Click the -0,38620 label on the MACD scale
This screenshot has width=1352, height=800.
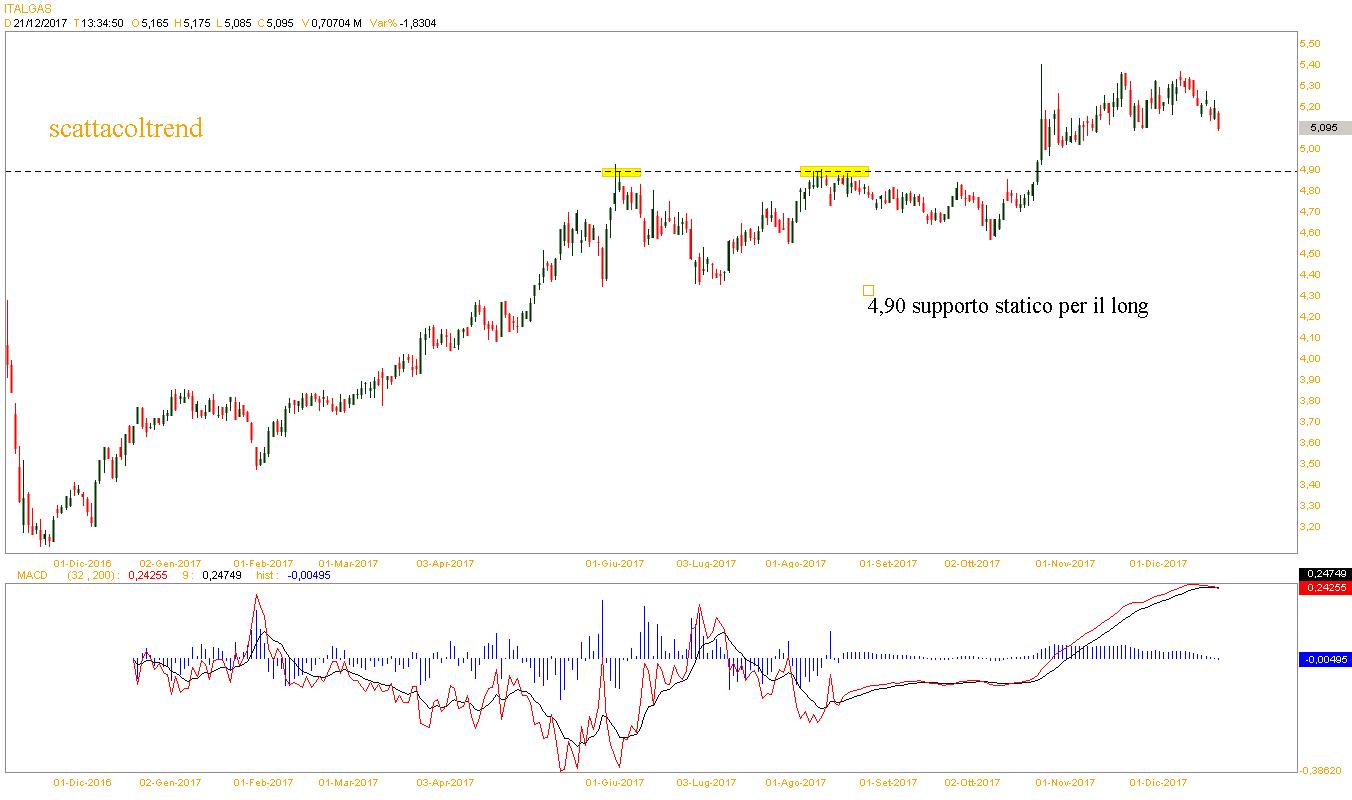(x=1319, y=770)
